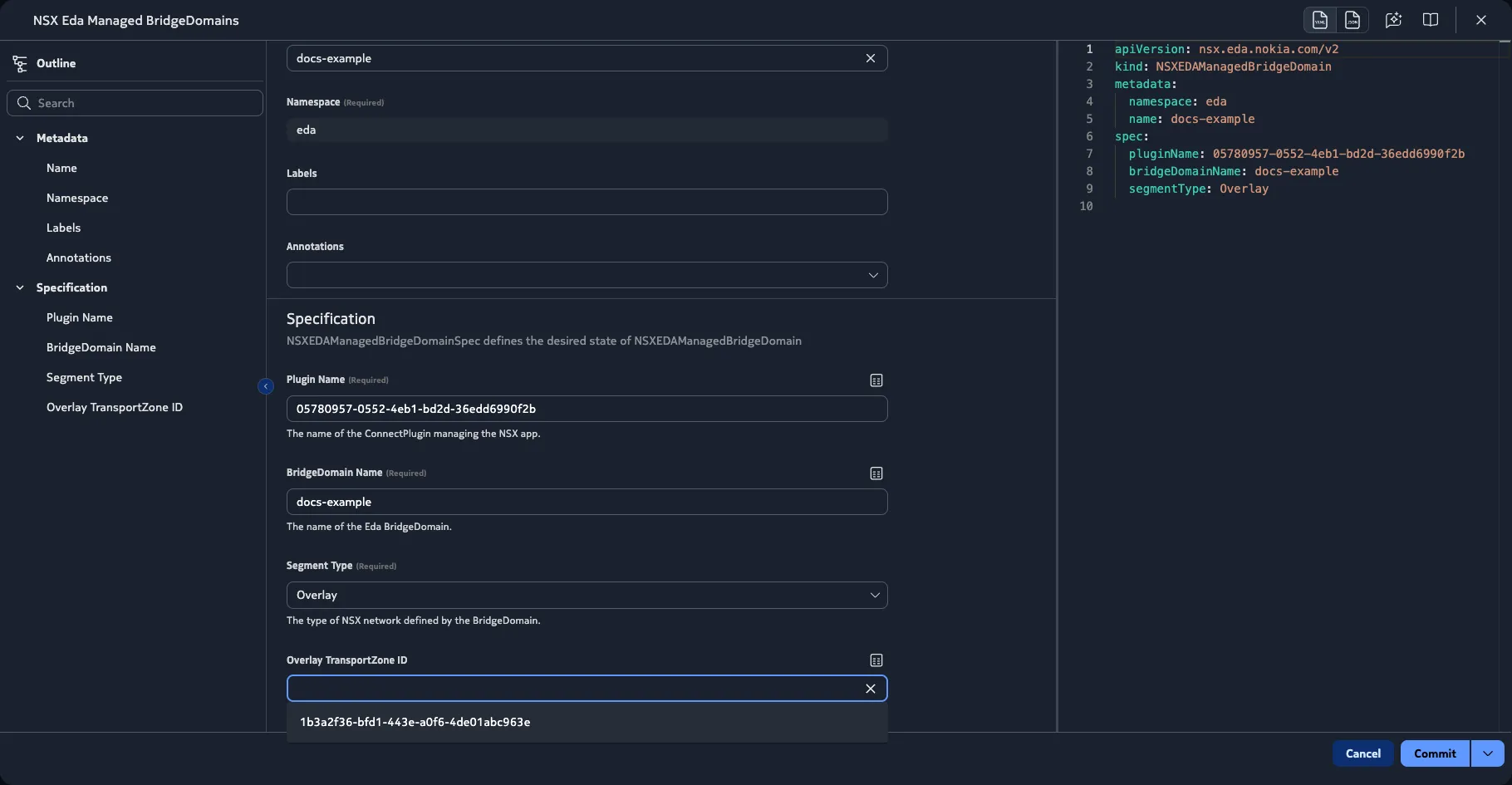
Task: Jump to Segment Type in the outline
Action: 84,377
